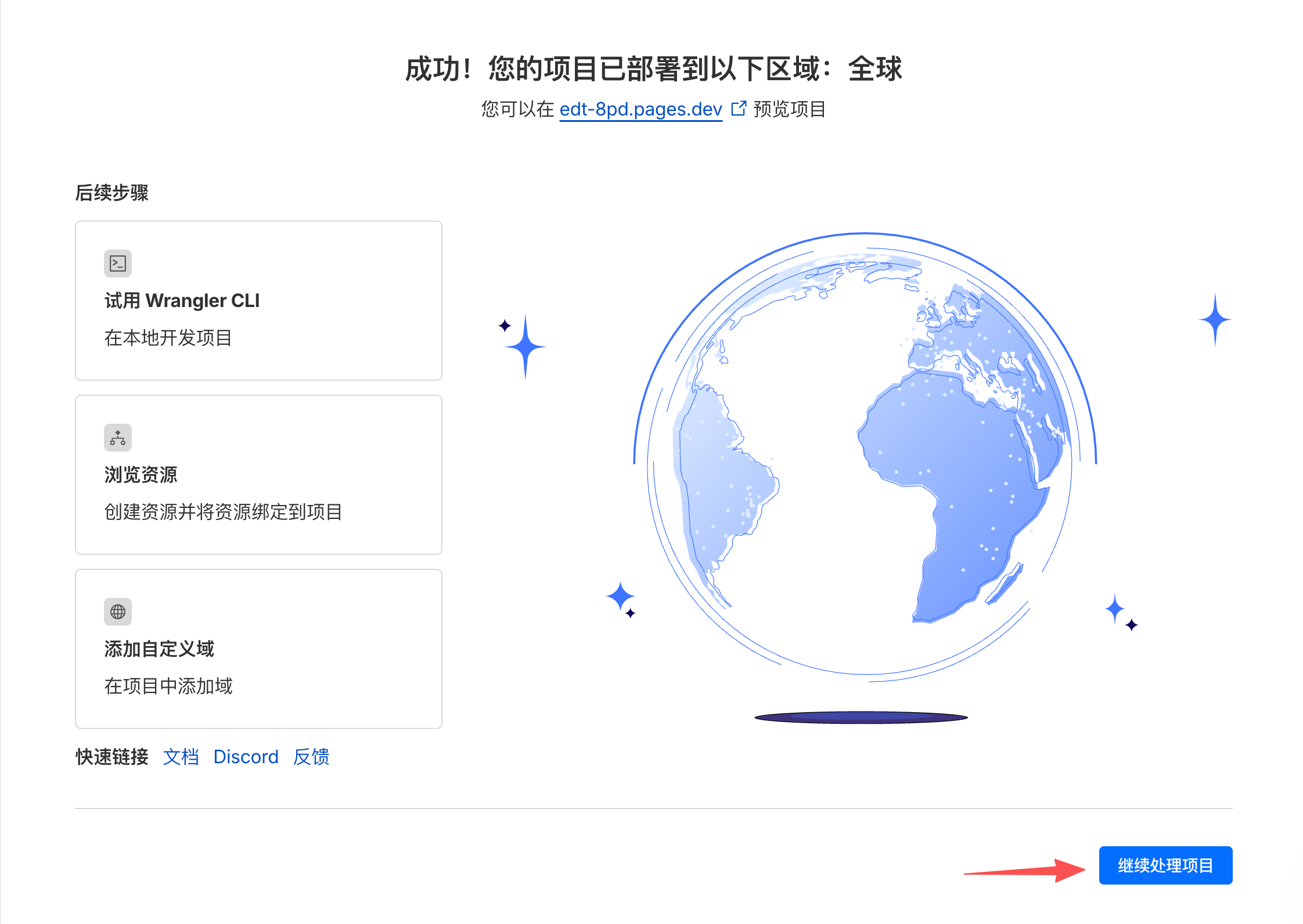Select the 试用 Wrangler CLI card title
This screenshot has width=1303, height=924.
point(182,301)
